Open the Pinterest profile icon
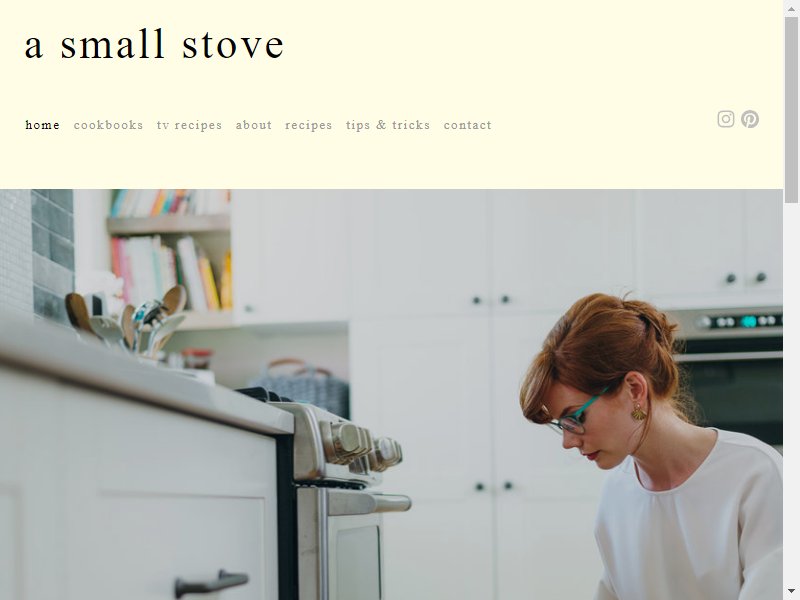The image size is (800, 600). (x=749, y=119)
